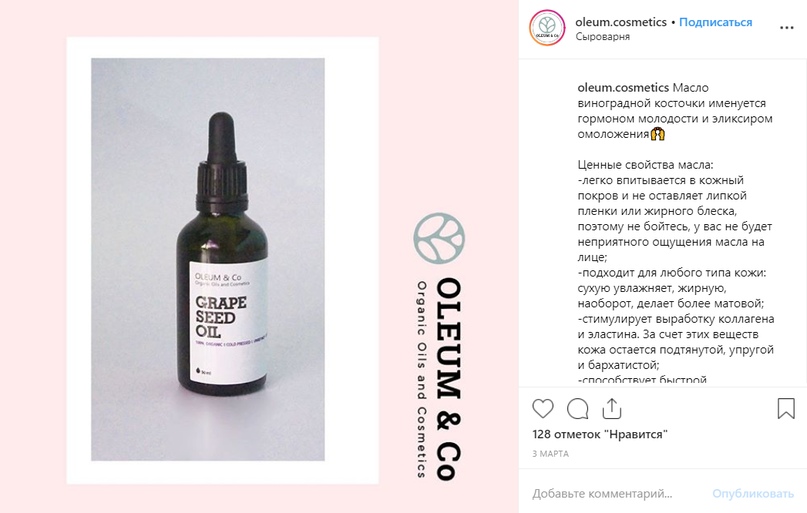Follow the account via Подписаться
807x513 pixels.
pyautogui.click(x=715, y=22)
